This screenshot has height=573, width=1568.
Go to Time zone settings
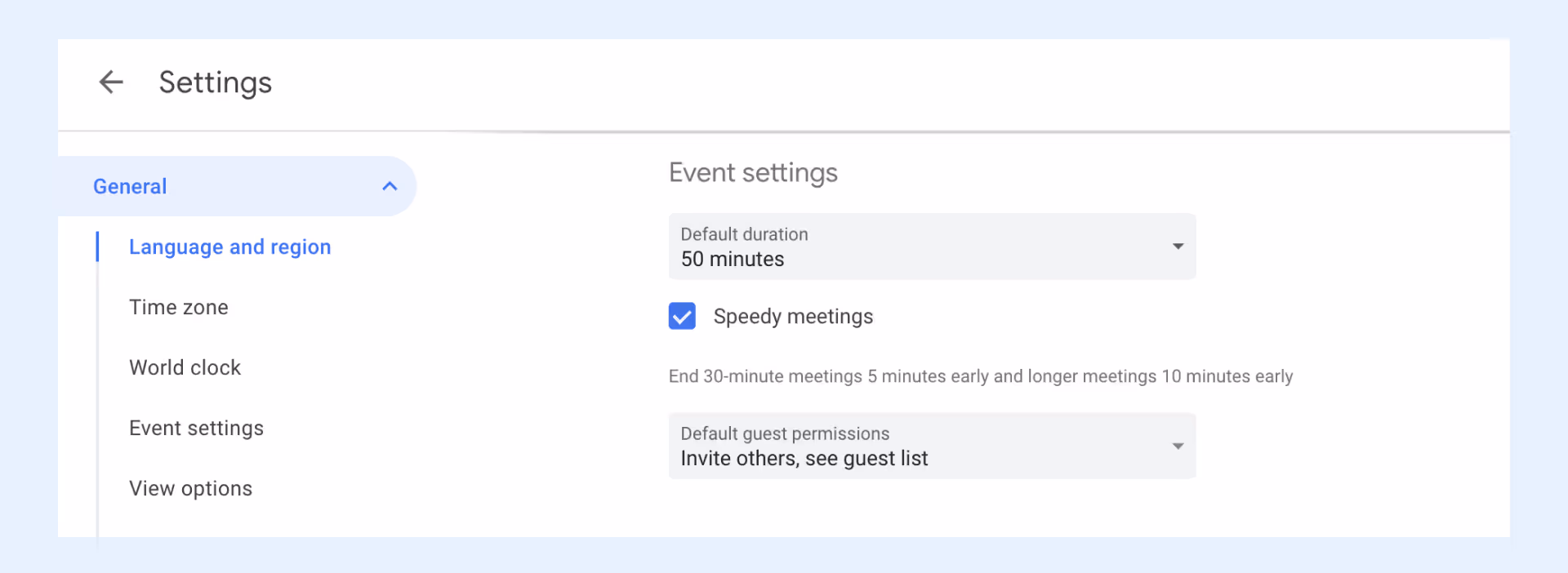click(179, 308)
